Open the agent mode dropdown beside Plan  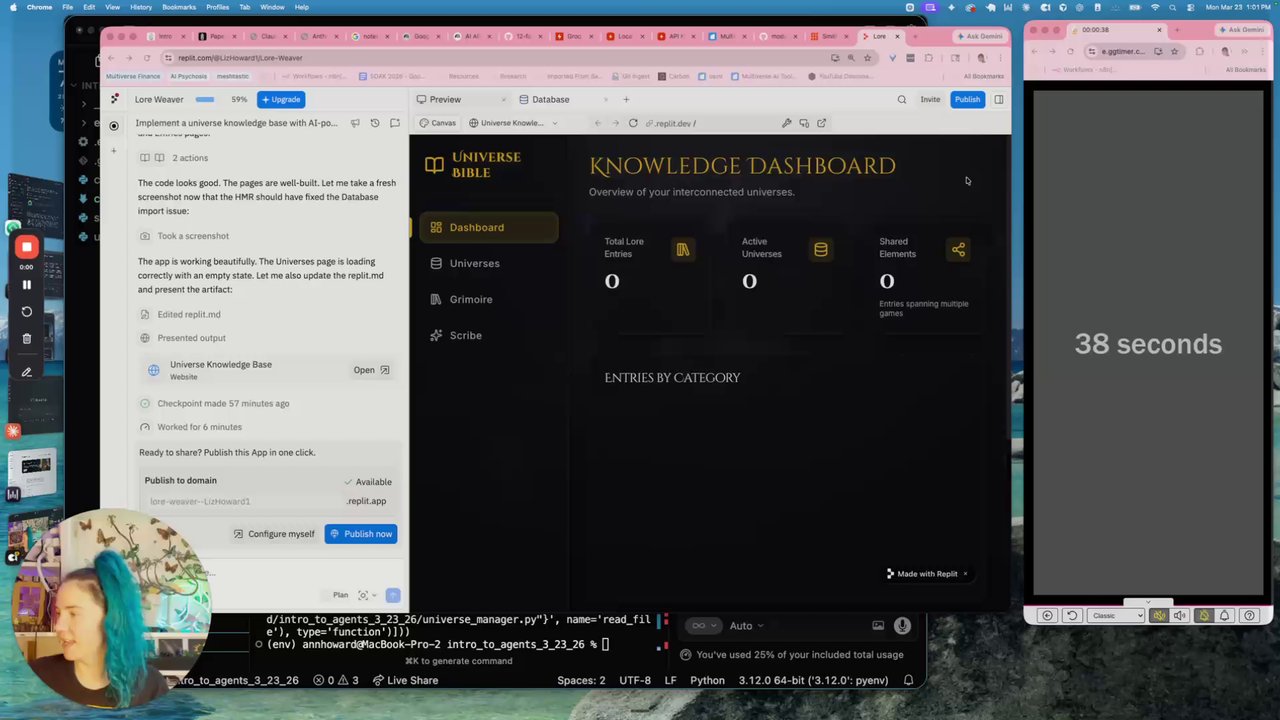click(366, 595)
